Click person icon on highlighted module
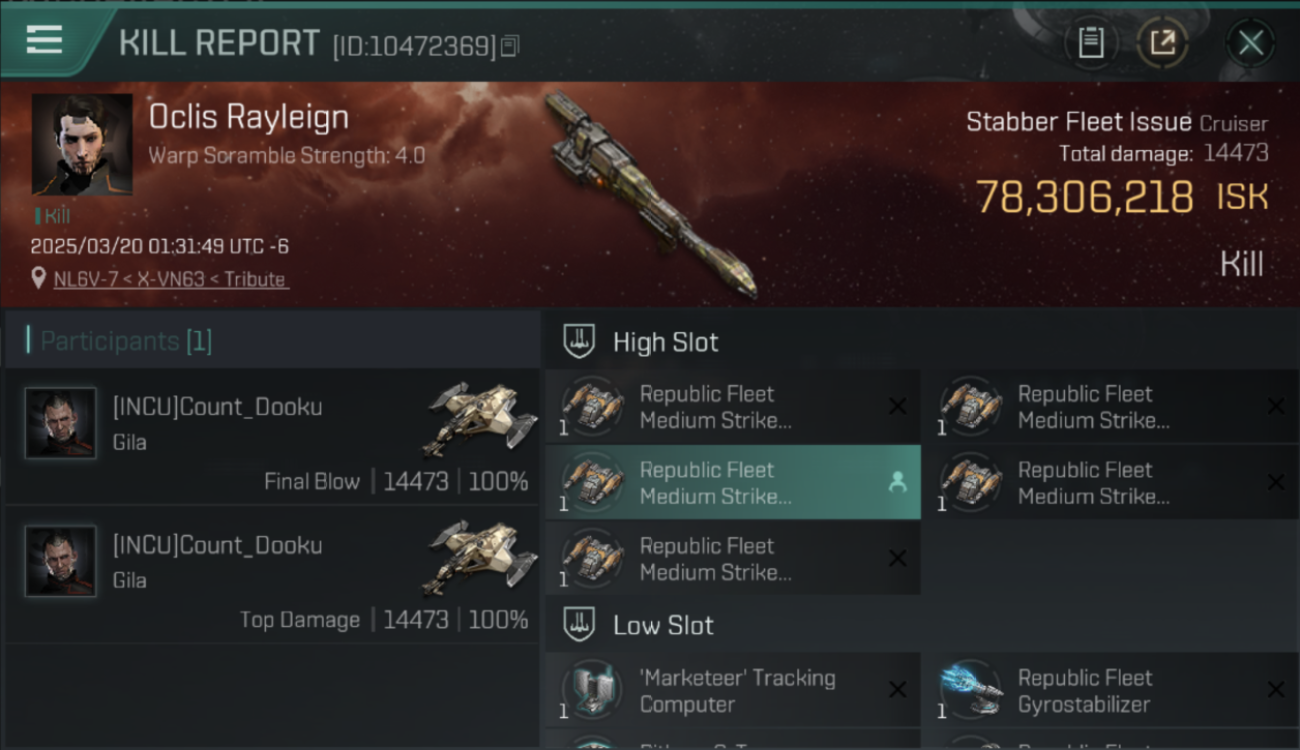The width and height of the screenshot is (1300, 750). click(x=897, y=482)
